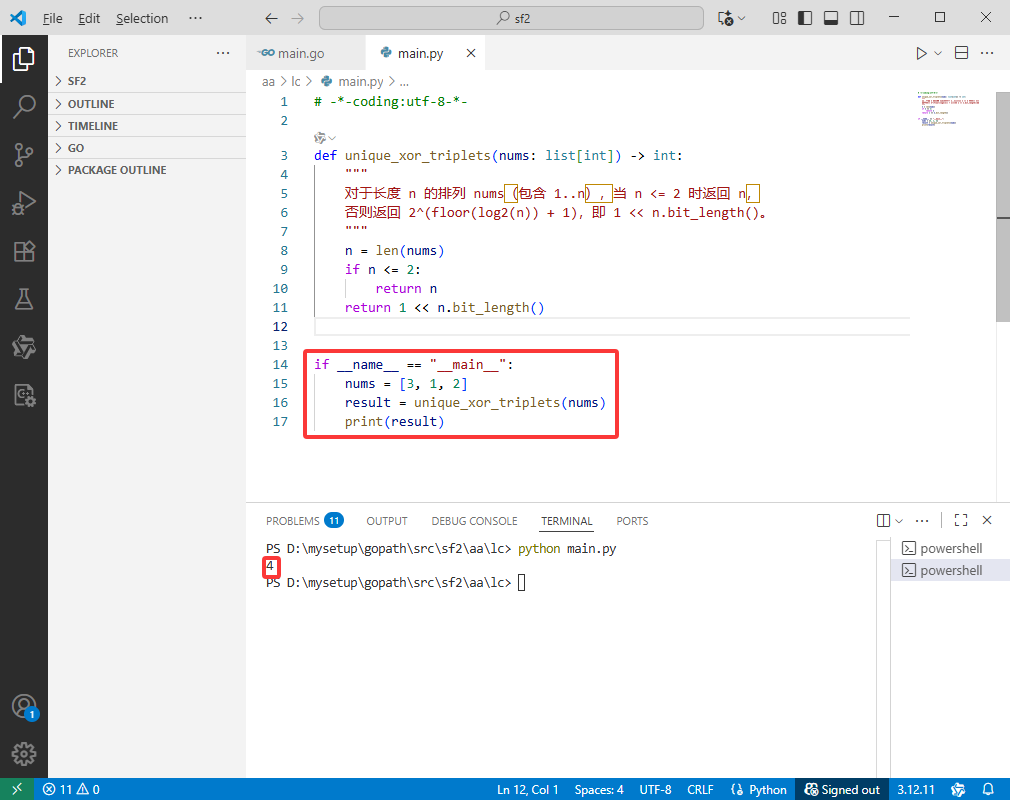
Task: Select the first powershell terminal entry
Action: click(950, 548)
